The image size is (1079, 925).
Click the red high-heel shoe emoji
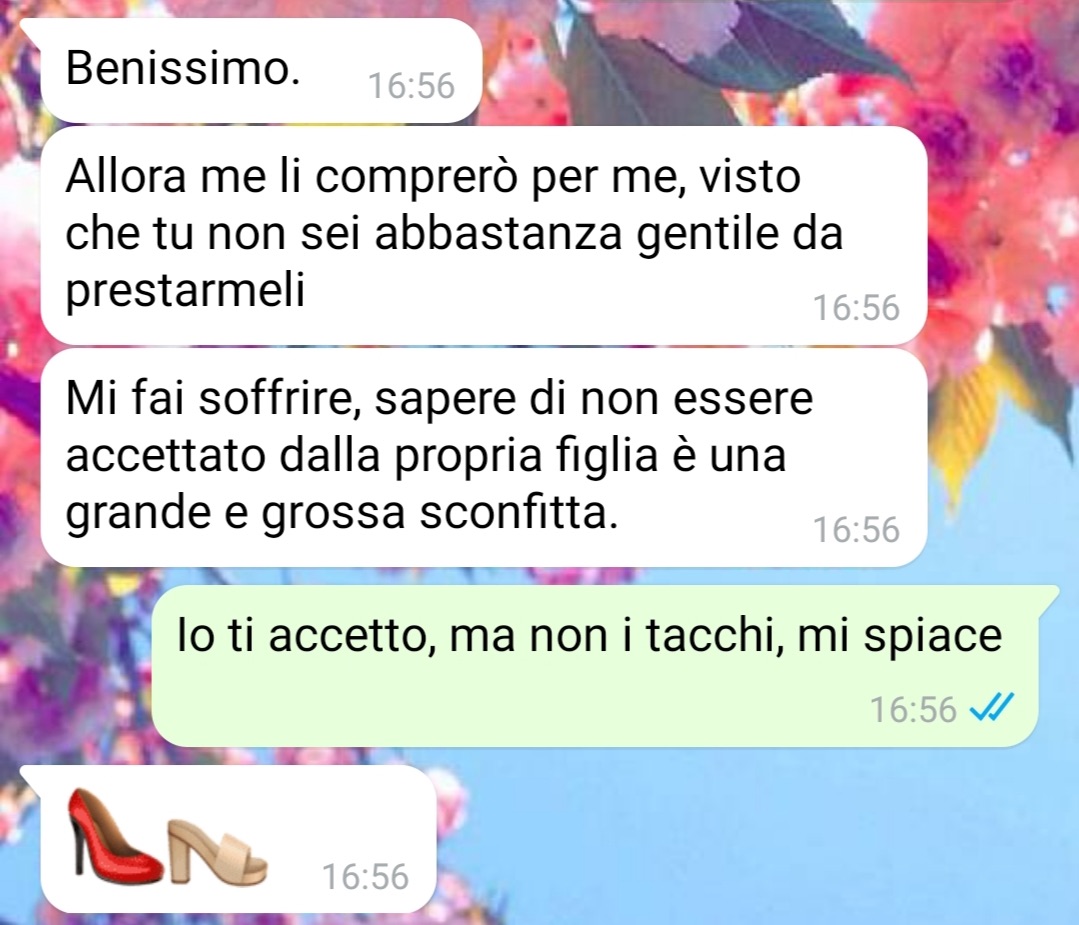[x=116, y=835]
